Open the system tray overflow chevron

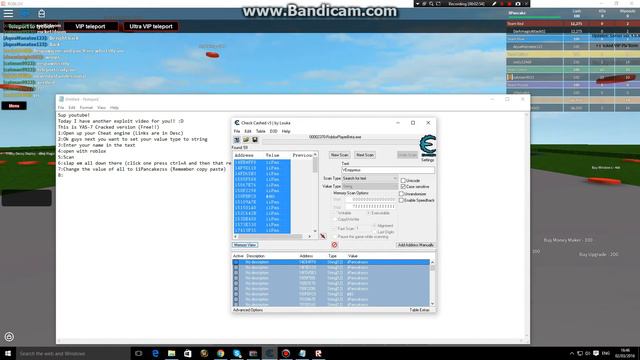(x=572, y=353)
